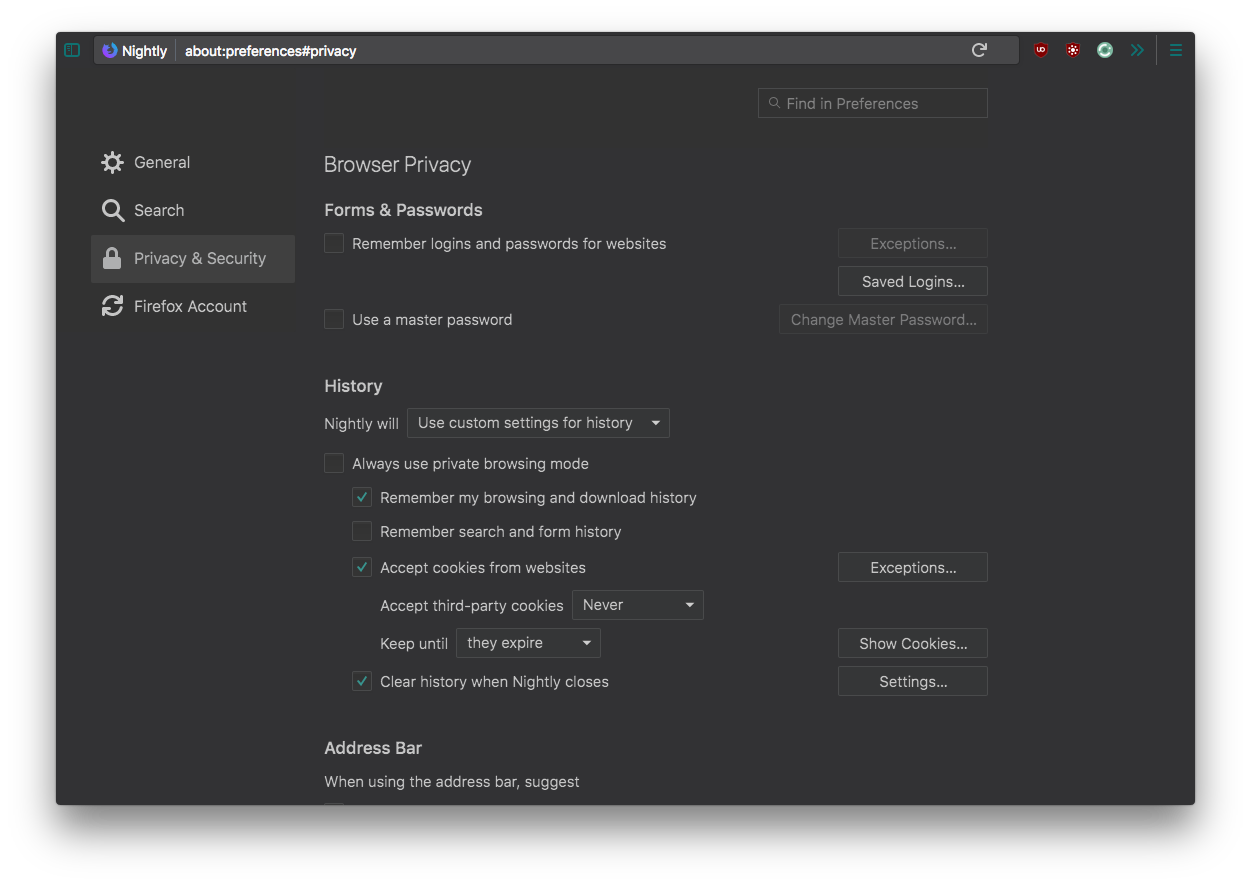
Task: Click Show Cookies button
Action: click(913, 643)
